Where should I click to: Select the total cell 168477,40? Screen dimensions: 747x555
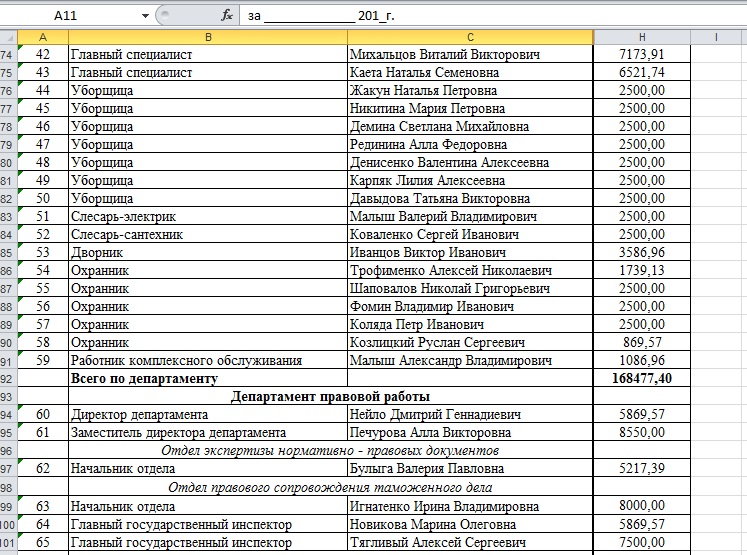tap(641, 379)
